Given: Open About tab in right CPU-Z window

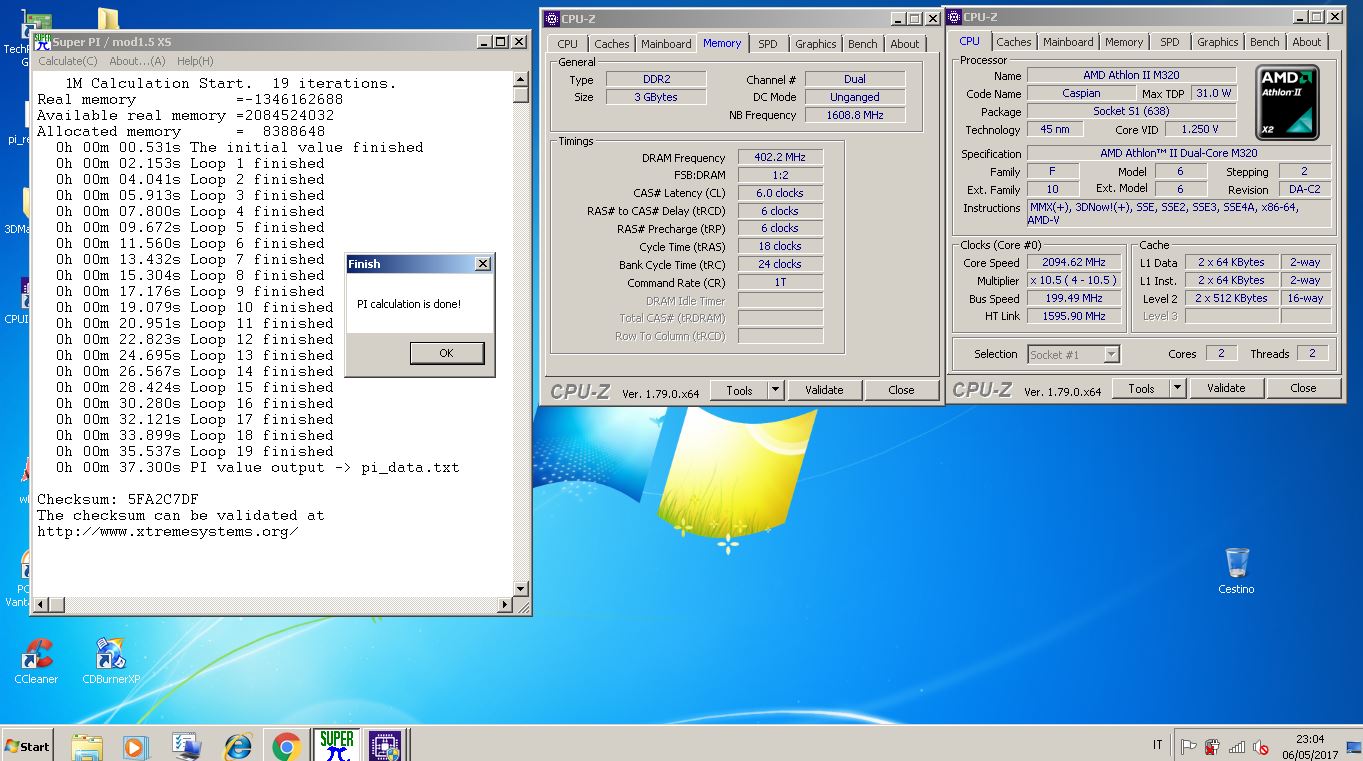Looking at the screenshot, I should pyautogui.click(x=1306, y=42).
